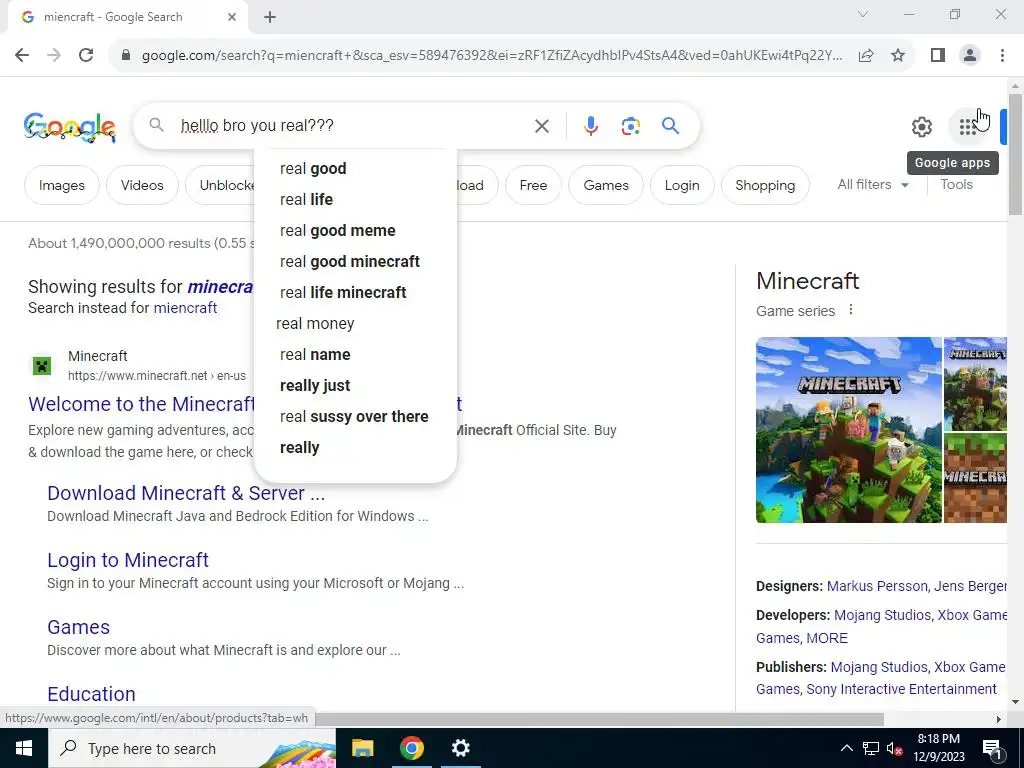Choose the 'real good minecraft' suggestion
This screenshot has width=1024, height=768.
coord(355,261)
